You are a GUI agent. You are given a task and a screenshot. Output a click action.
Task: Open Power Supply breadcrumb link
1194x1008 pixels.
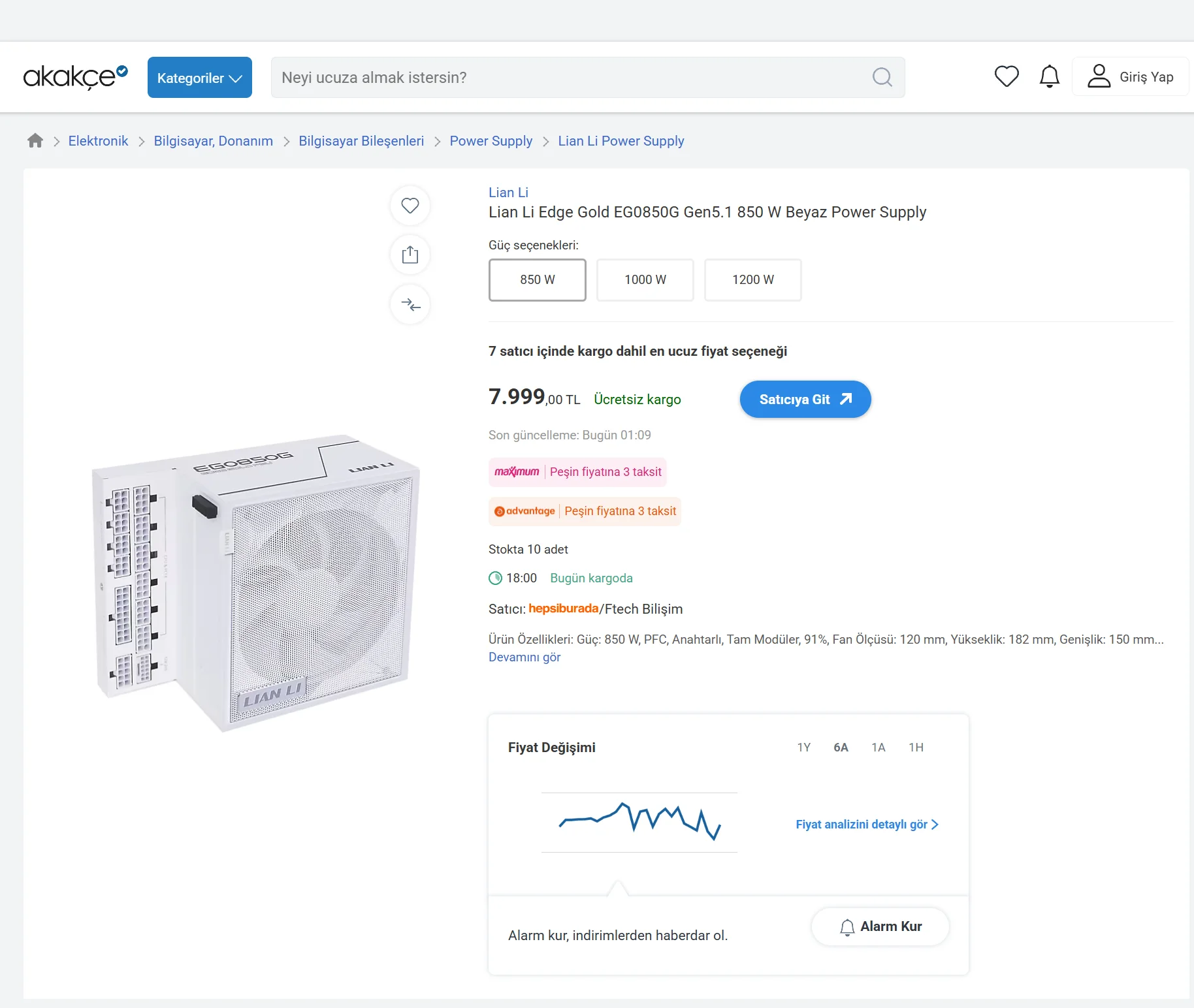pos(491,141)
